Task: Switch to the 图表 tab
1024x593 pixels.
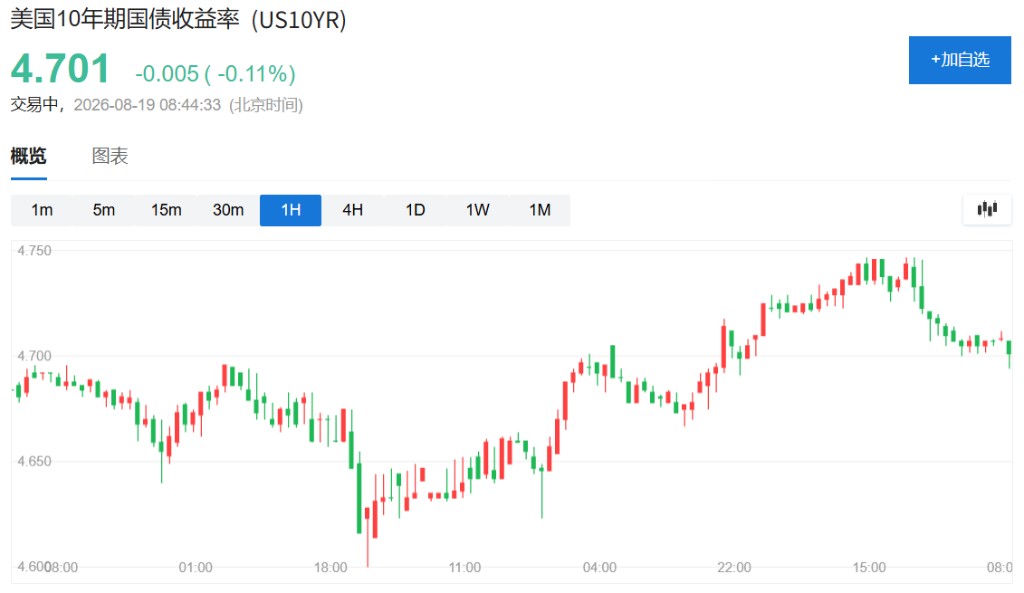Action: point(110,156)
